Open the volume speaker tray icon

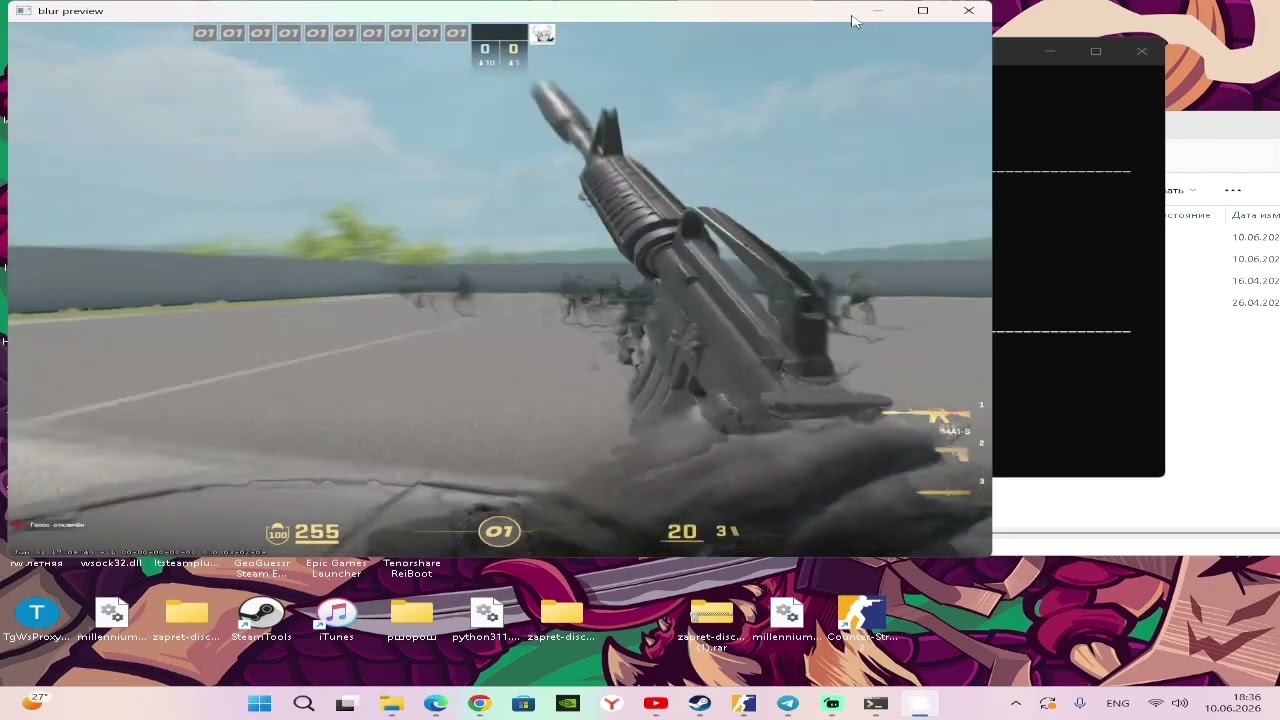pyautogui.click(x=1180, y=704)
